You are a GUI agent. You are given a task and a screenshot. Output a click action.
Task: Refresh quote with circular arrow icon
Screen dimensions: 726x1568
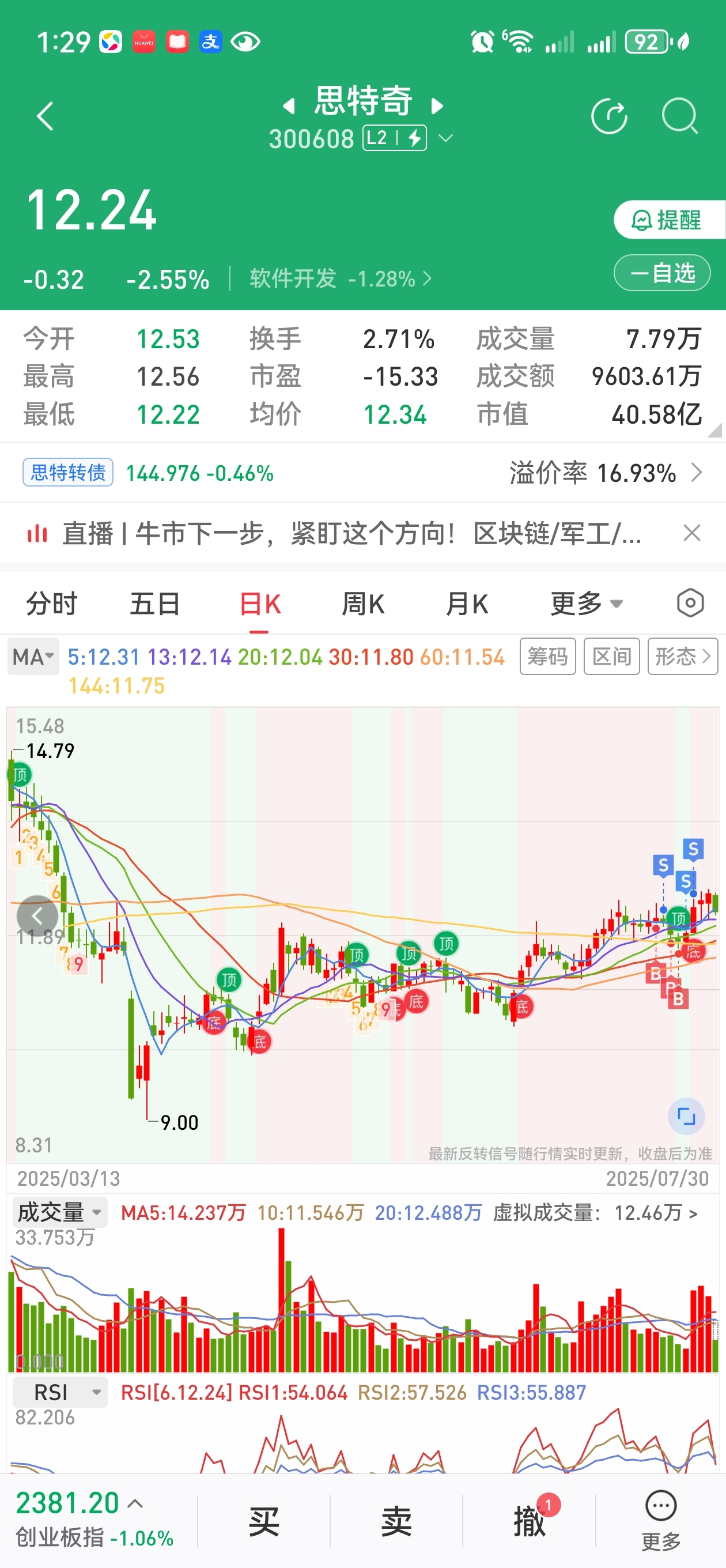click(x=609, y=116)
